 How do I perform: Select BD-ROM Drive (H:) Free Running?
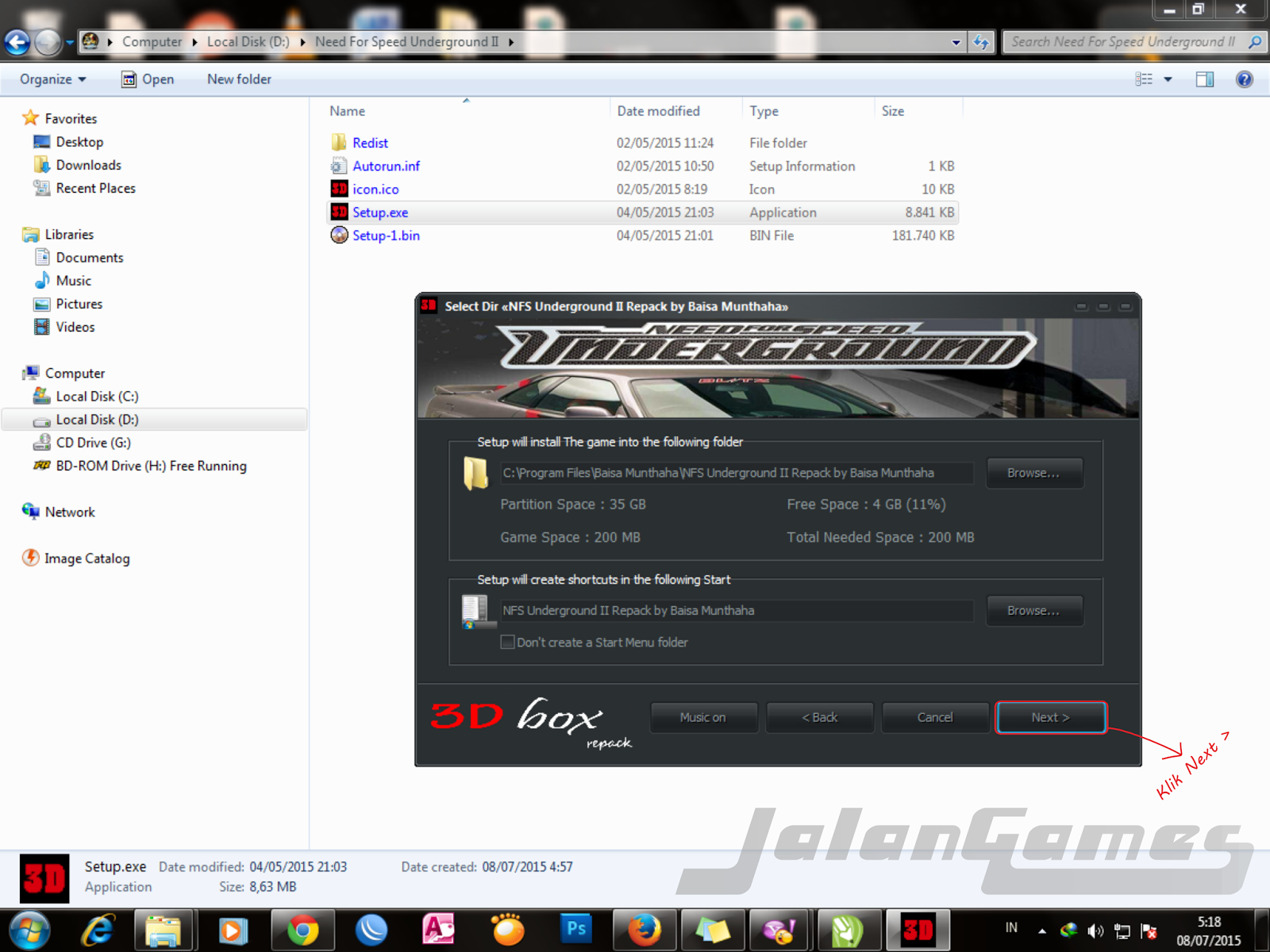point(151,466)
